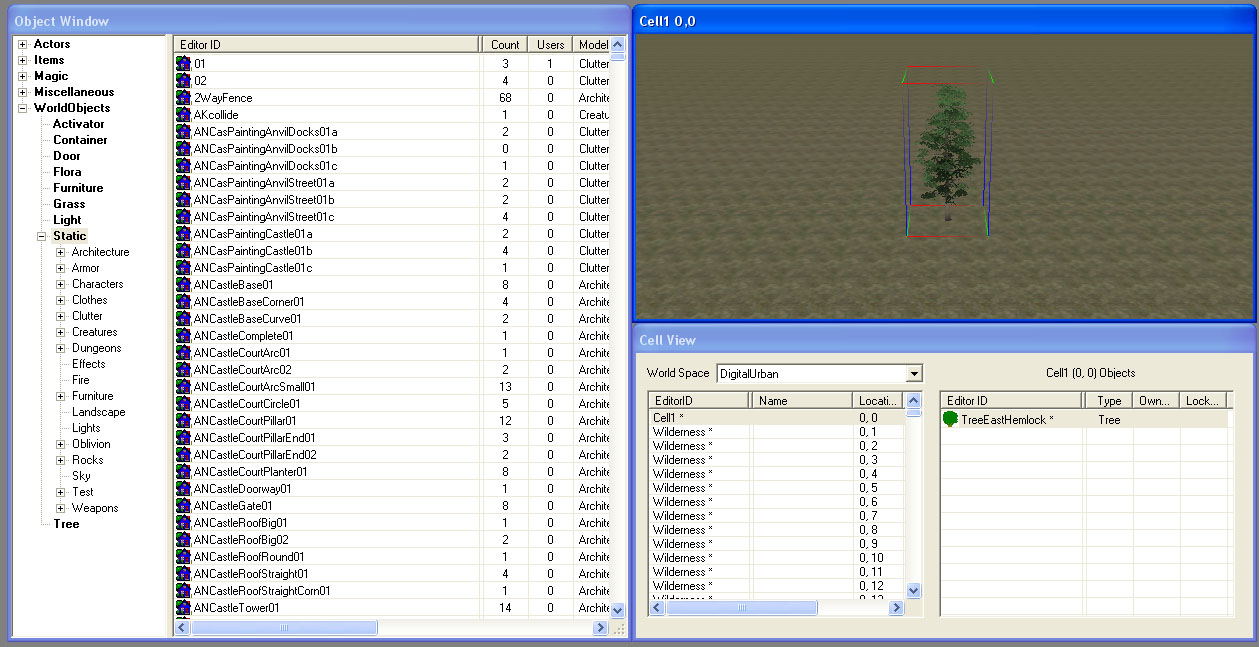Click the icon next to 2WayFence
The width and height of the screenshot is (1259, 647).
click(183, 98)
